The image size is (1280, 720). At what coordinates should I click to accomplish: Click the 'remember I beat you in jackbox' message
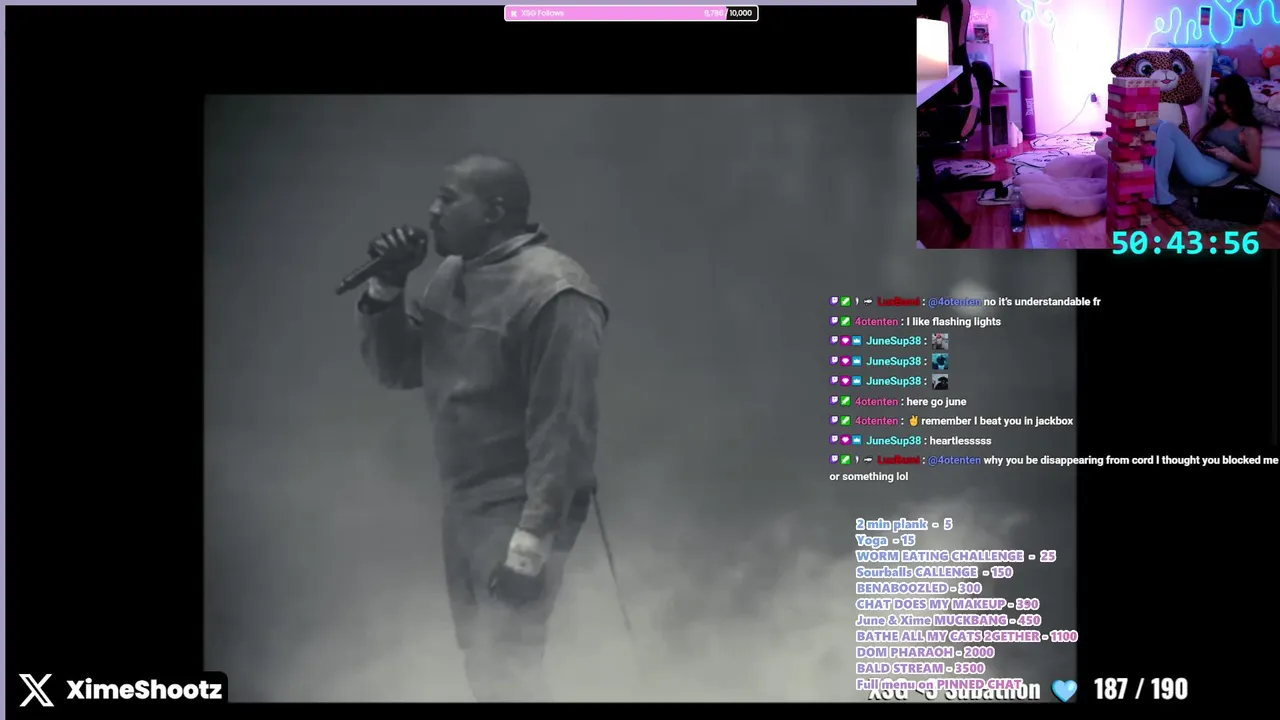point(997,421)
